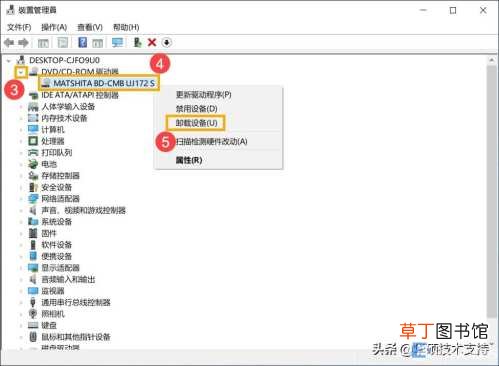Click the 固件 firmware icon
Viewport: 499px width, 366px height.
tap(33, 233)
